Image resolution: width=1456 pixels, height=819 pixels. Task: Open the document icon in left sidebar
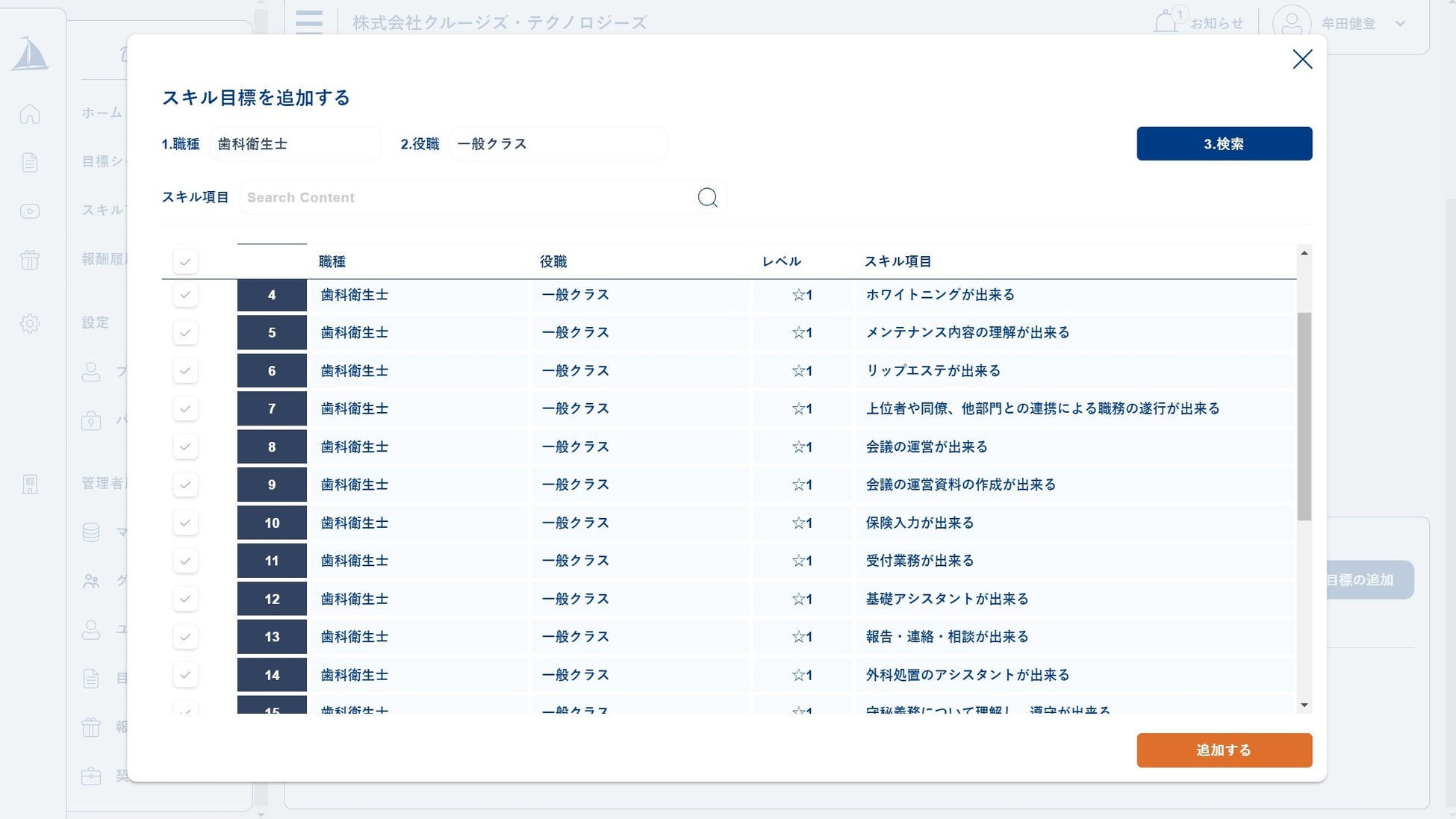tap(30, 162)
